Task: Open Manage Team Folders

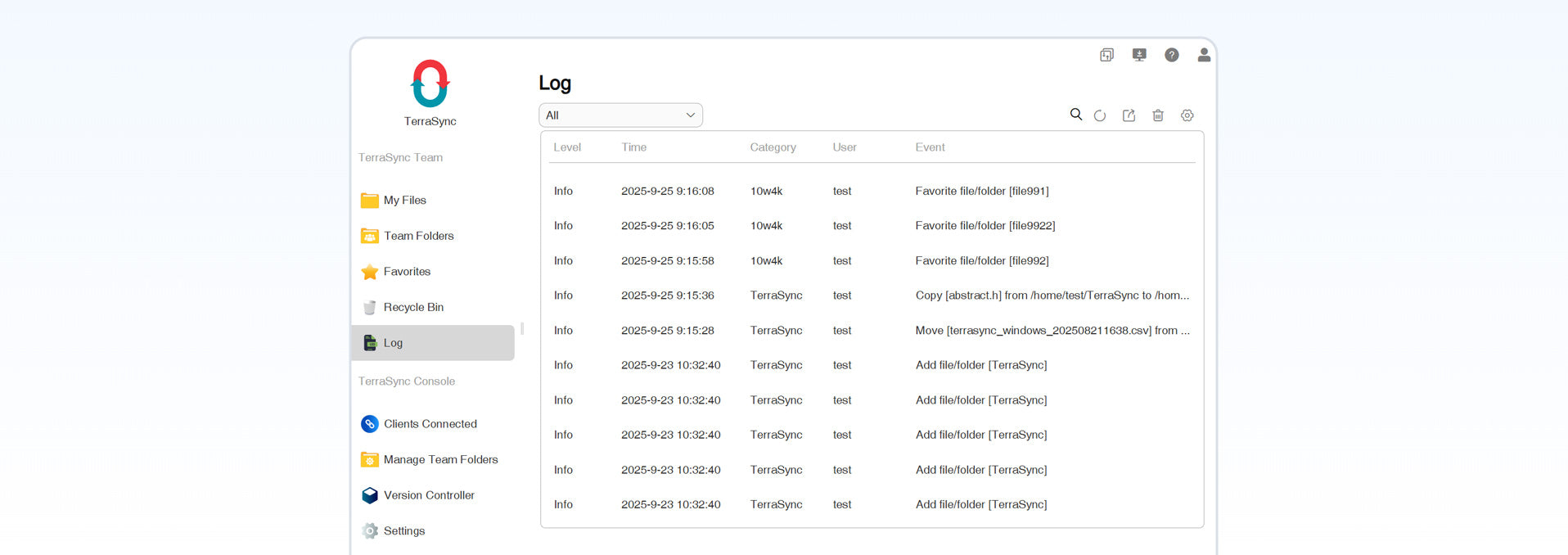Action: (440, 460)
